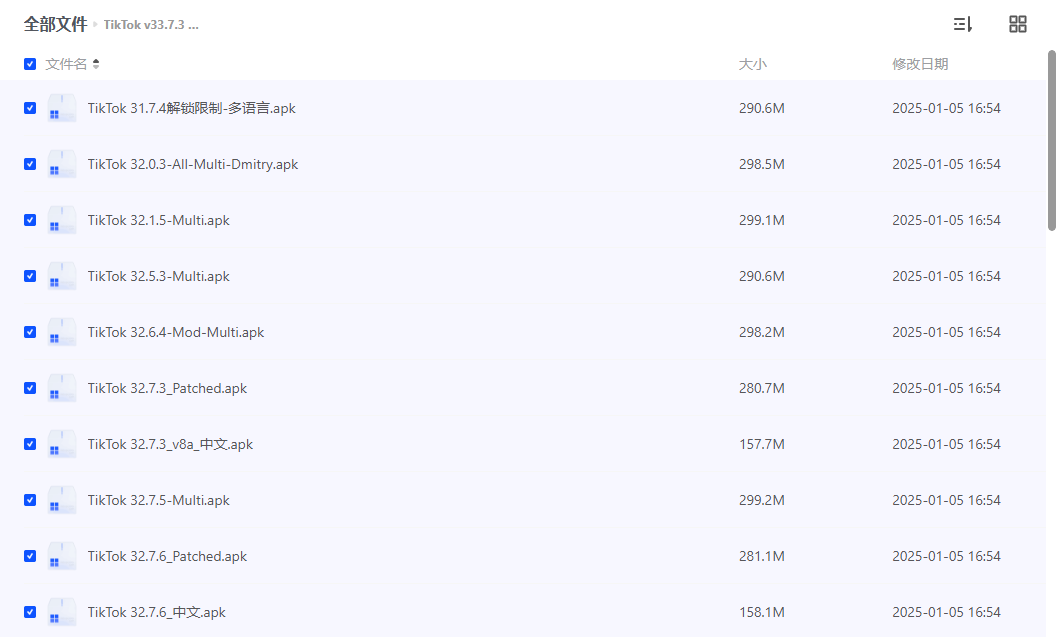Click the vertical scrollbar thumb

click(1051, 140)
